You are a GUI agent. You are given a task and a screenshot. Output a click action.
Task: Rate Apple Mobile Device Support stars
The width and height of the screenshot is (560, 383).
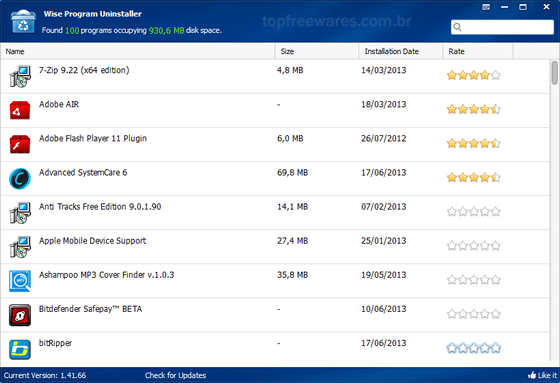474,245
